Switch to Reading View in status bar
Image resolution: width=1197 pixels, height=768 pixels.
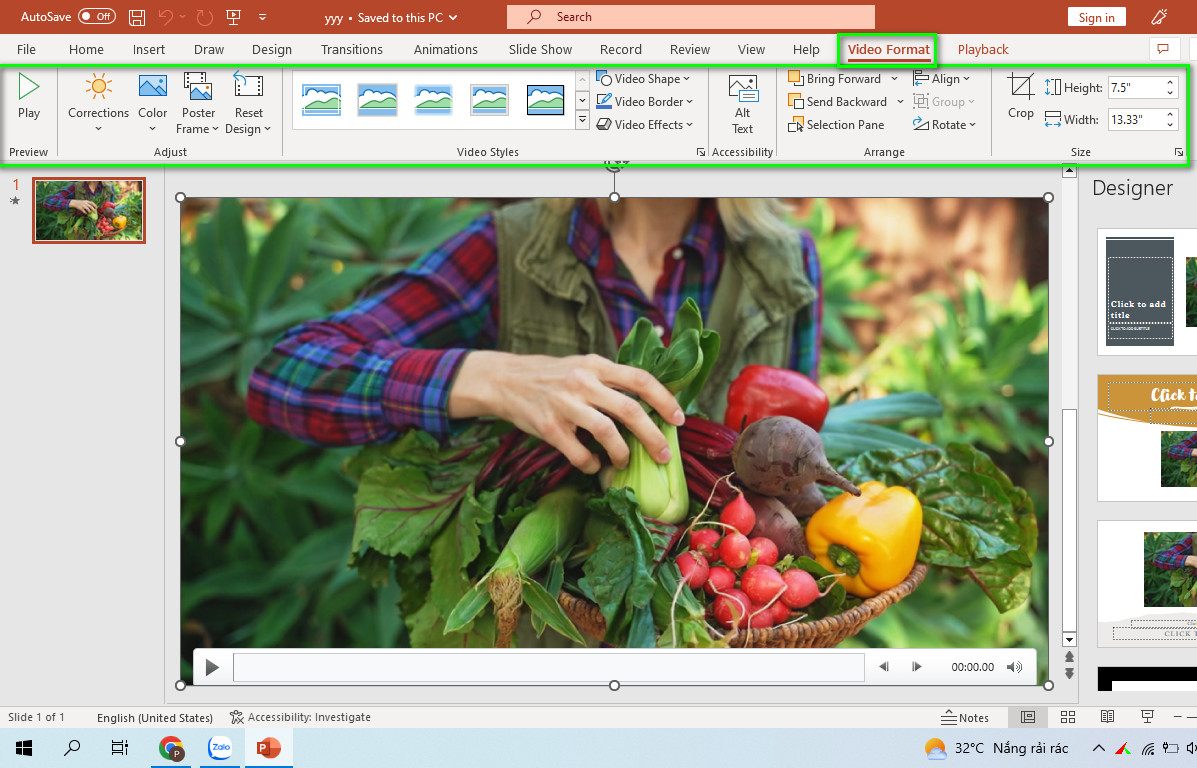(1108, 717)
